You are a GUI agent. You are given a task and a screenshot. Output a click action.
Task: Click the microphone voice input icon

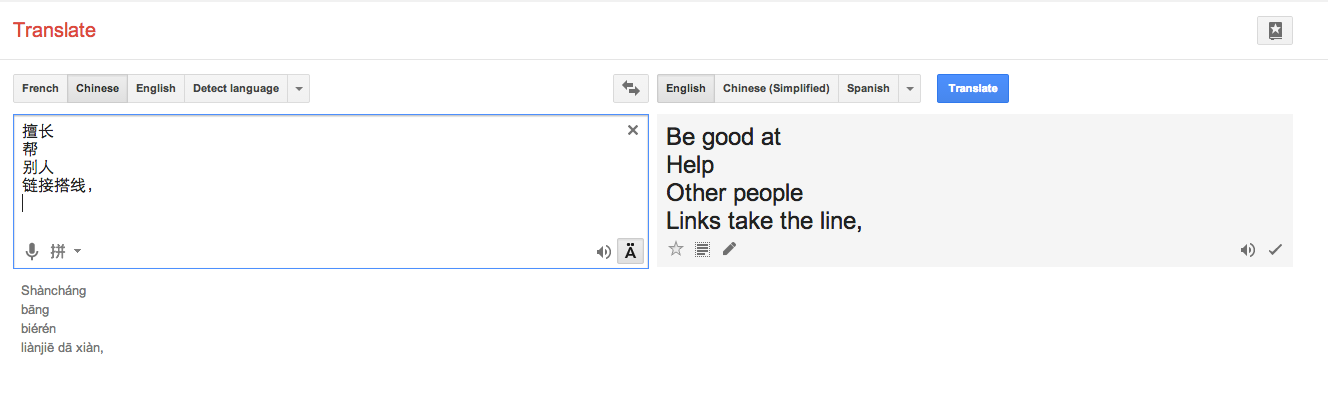[32, 251]
